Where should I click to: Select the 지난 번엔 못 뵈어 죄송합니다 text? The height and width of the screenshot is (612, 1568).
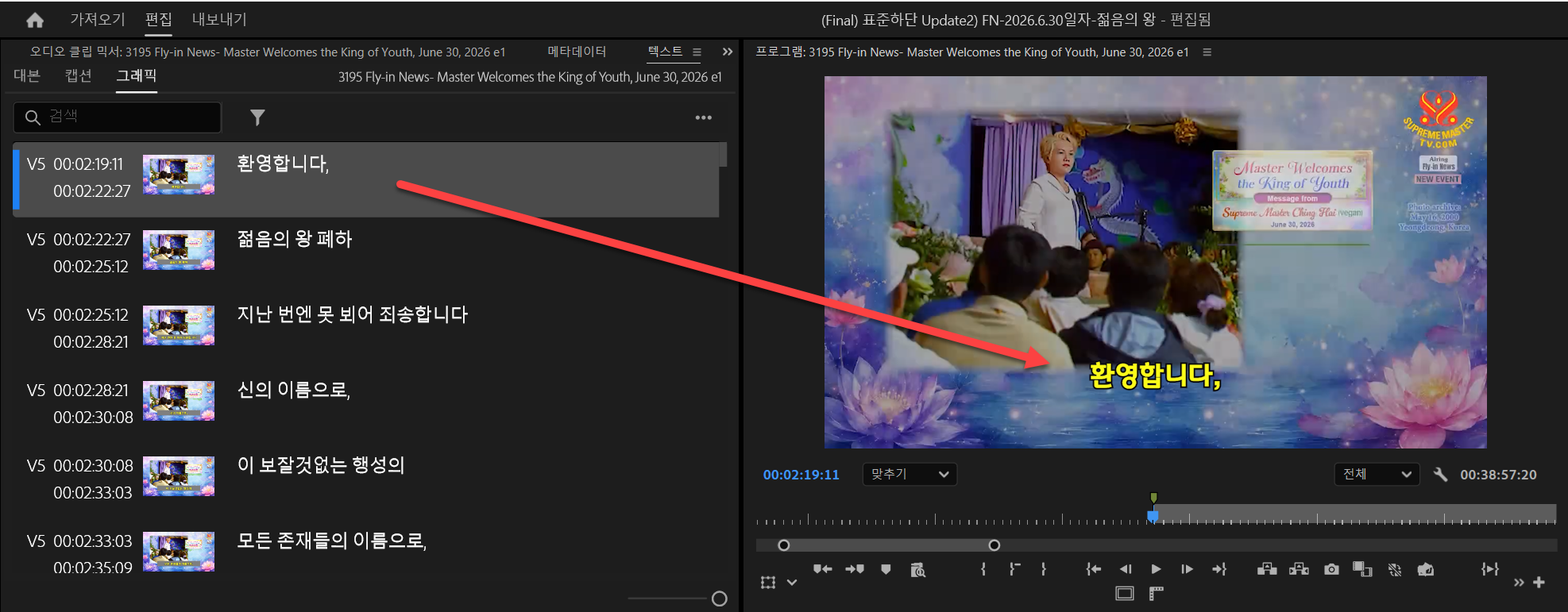[353, 314]
